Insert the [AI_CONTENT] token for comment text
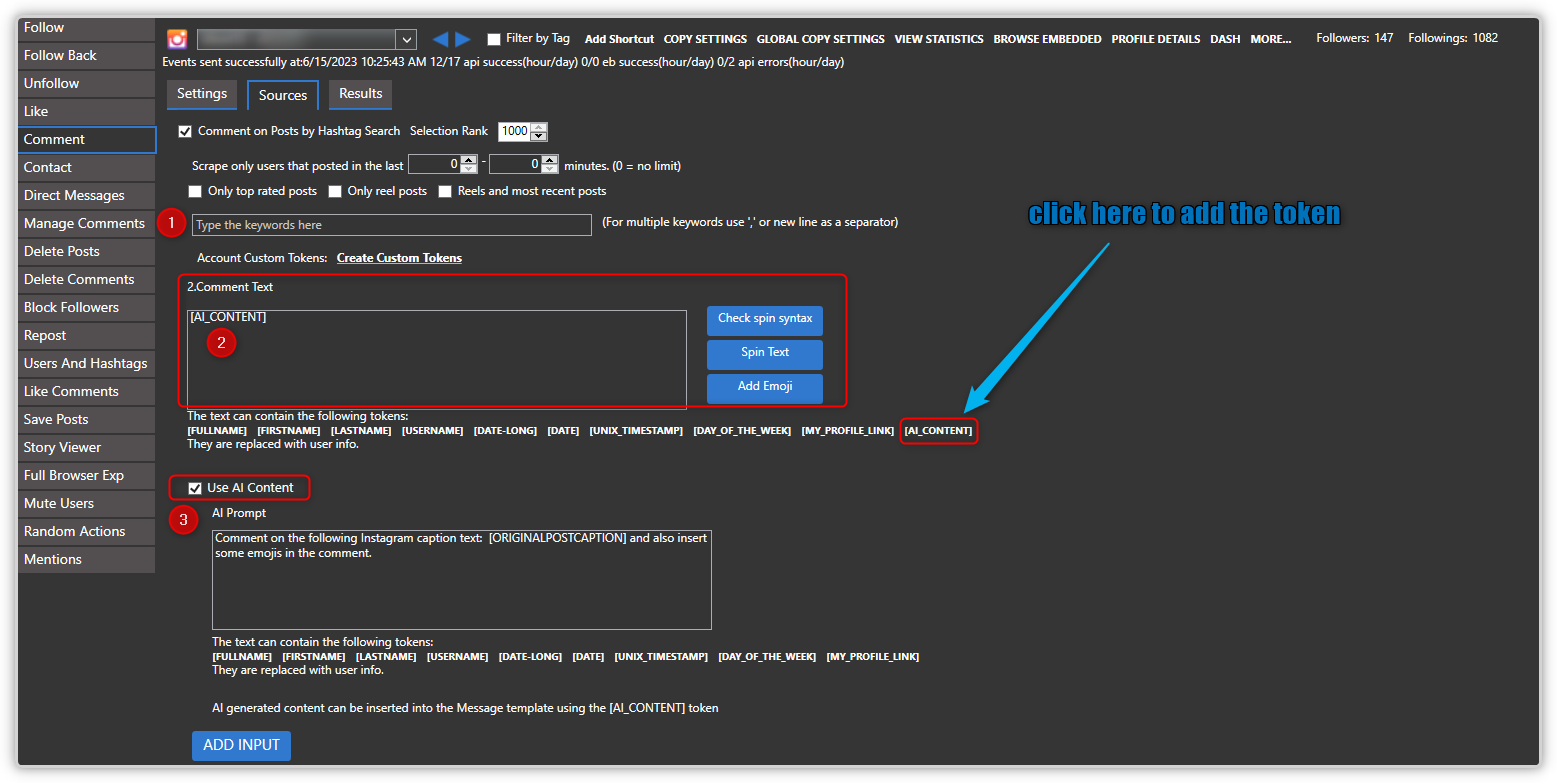 [x=938, y=431]
